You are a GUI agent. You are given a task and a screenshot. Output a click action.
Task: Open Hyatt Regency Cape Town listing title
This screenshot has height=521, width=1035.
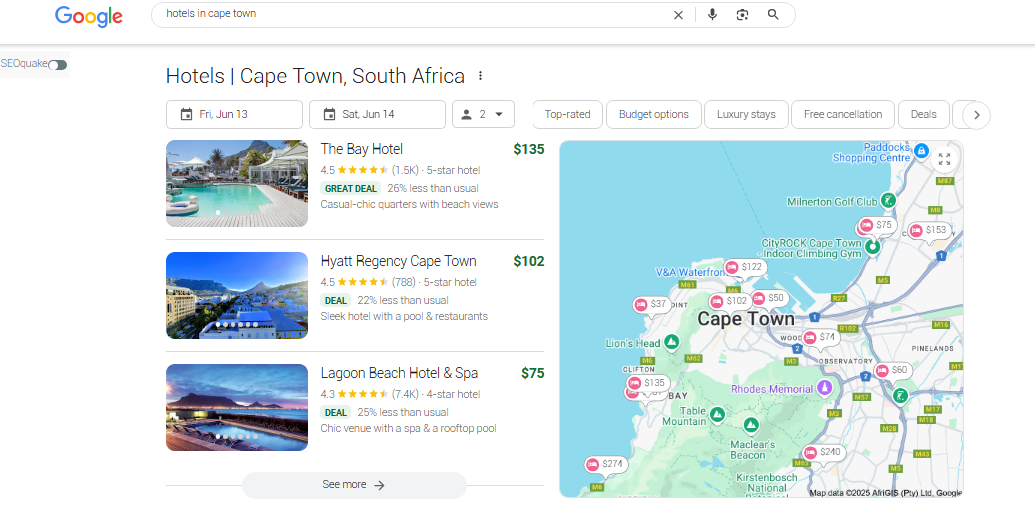coord(399,261)
